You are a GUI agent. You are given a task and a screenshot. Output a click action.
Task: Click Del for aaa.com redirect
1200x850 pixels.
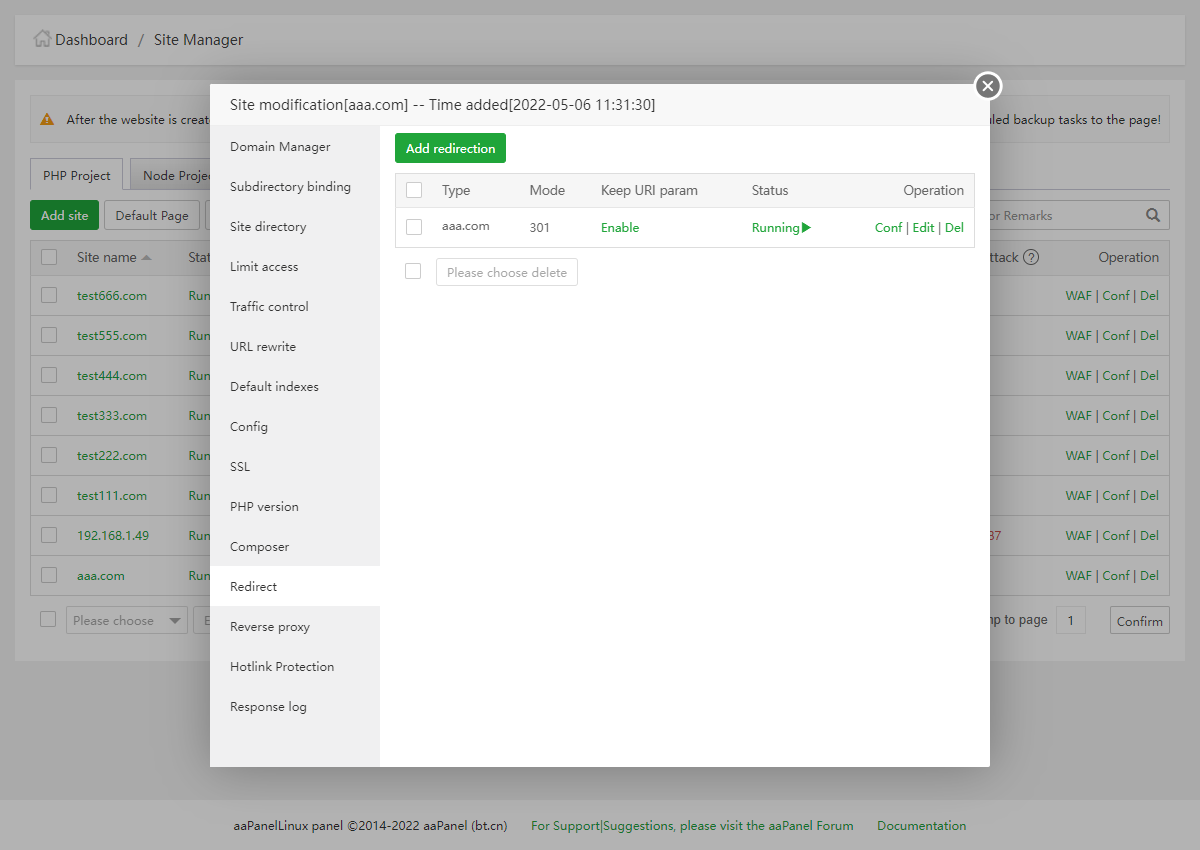click(954, 228)
